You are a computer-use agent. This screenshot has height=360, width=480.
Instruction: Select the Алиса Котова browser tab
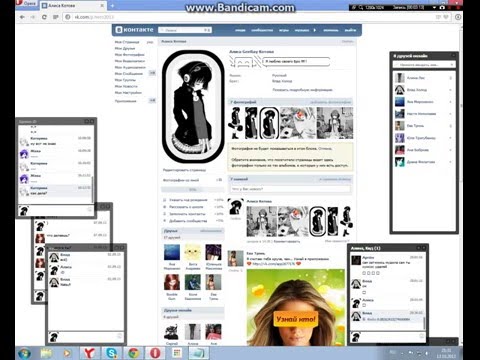(73, 6)
